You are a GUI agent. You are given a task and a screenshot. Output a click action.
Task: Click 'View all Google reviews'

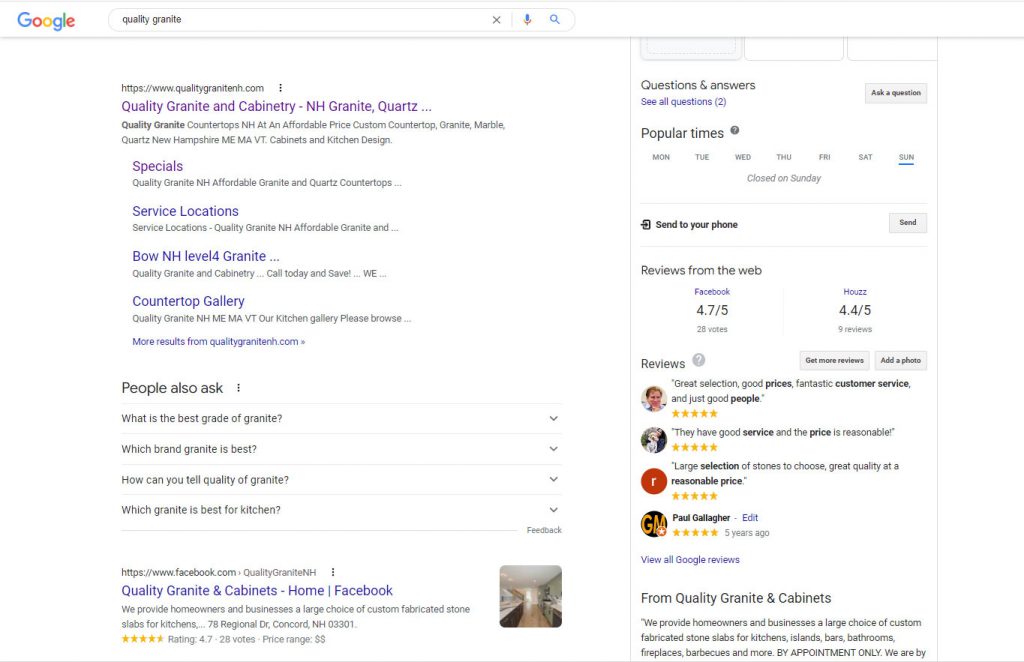click(690, 560)
